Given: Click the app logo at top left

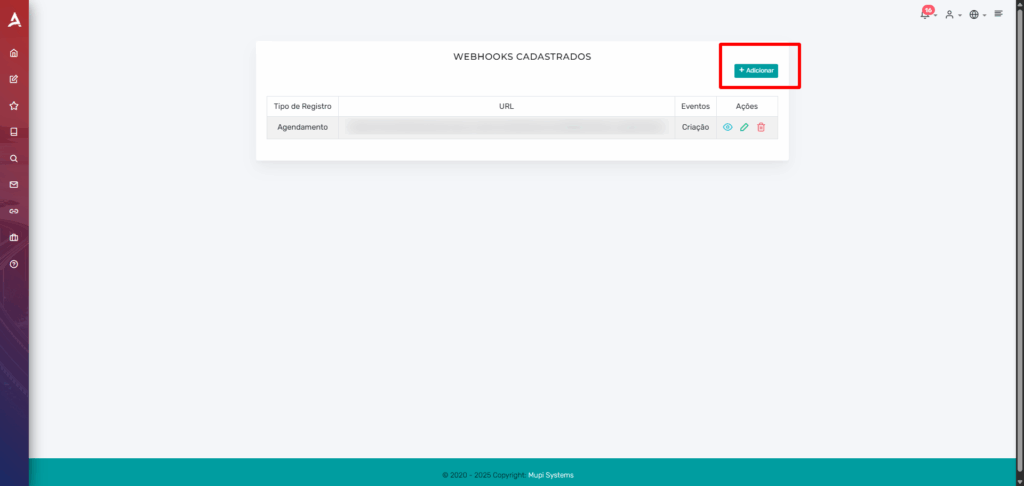Looking at the screenshot, I should coord(14,20).
